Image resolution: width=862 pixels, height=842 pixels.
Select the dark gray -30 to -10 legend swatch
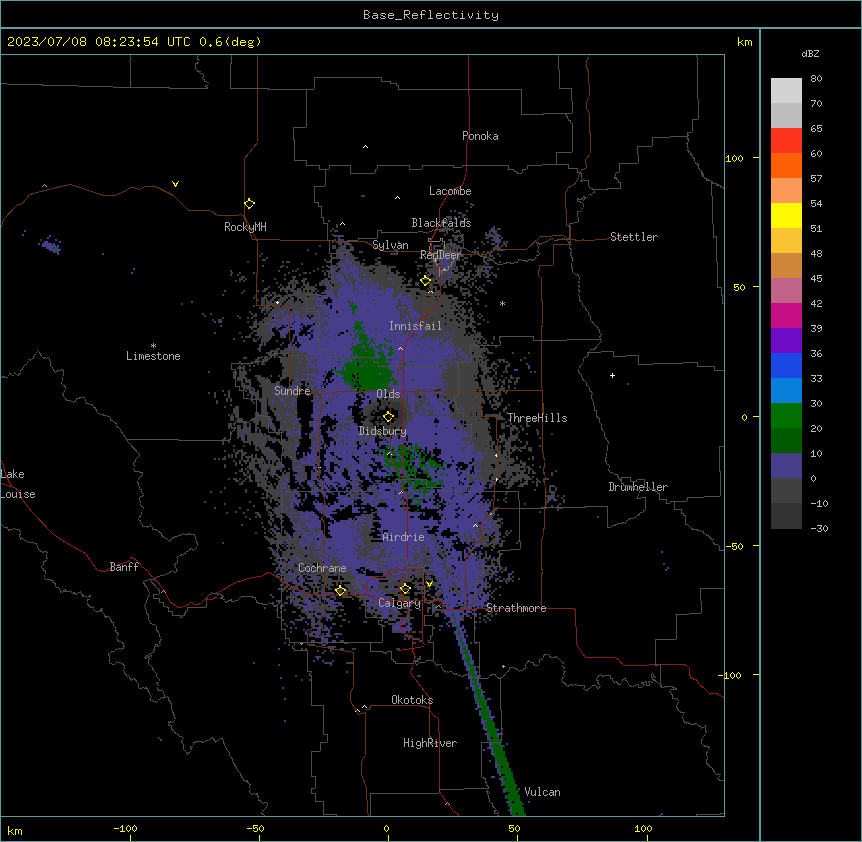[786, 516]
